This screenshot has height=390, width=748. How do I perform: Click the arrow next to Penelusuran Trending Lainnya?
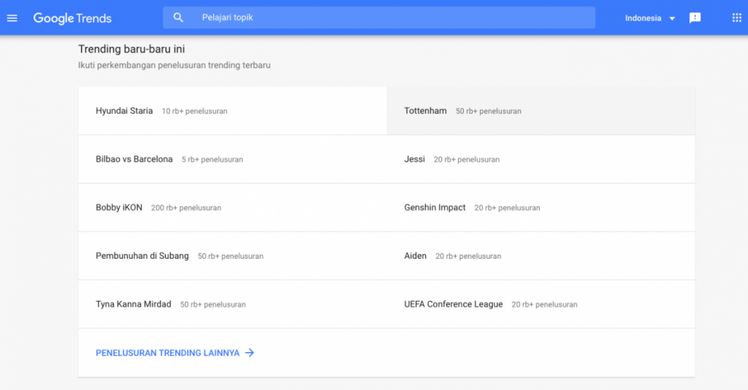(x=250, y=353)
